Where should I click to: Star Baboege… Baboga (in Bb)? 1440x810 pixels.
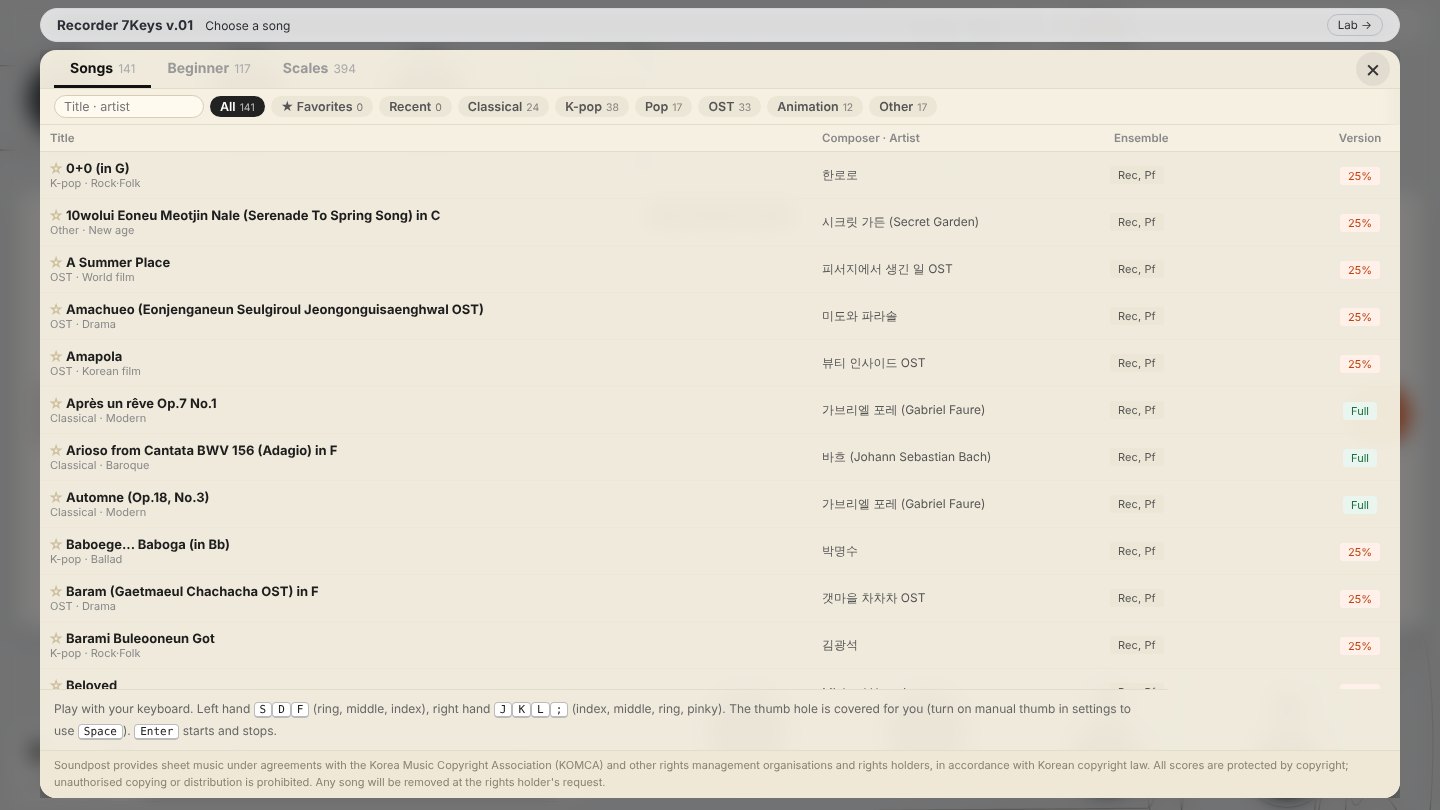tap(56, 544)
